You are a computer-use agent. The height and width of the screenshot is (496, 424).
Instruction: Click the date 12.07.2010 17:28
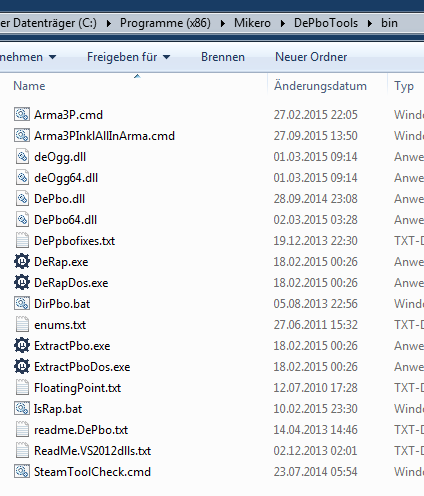315,388
